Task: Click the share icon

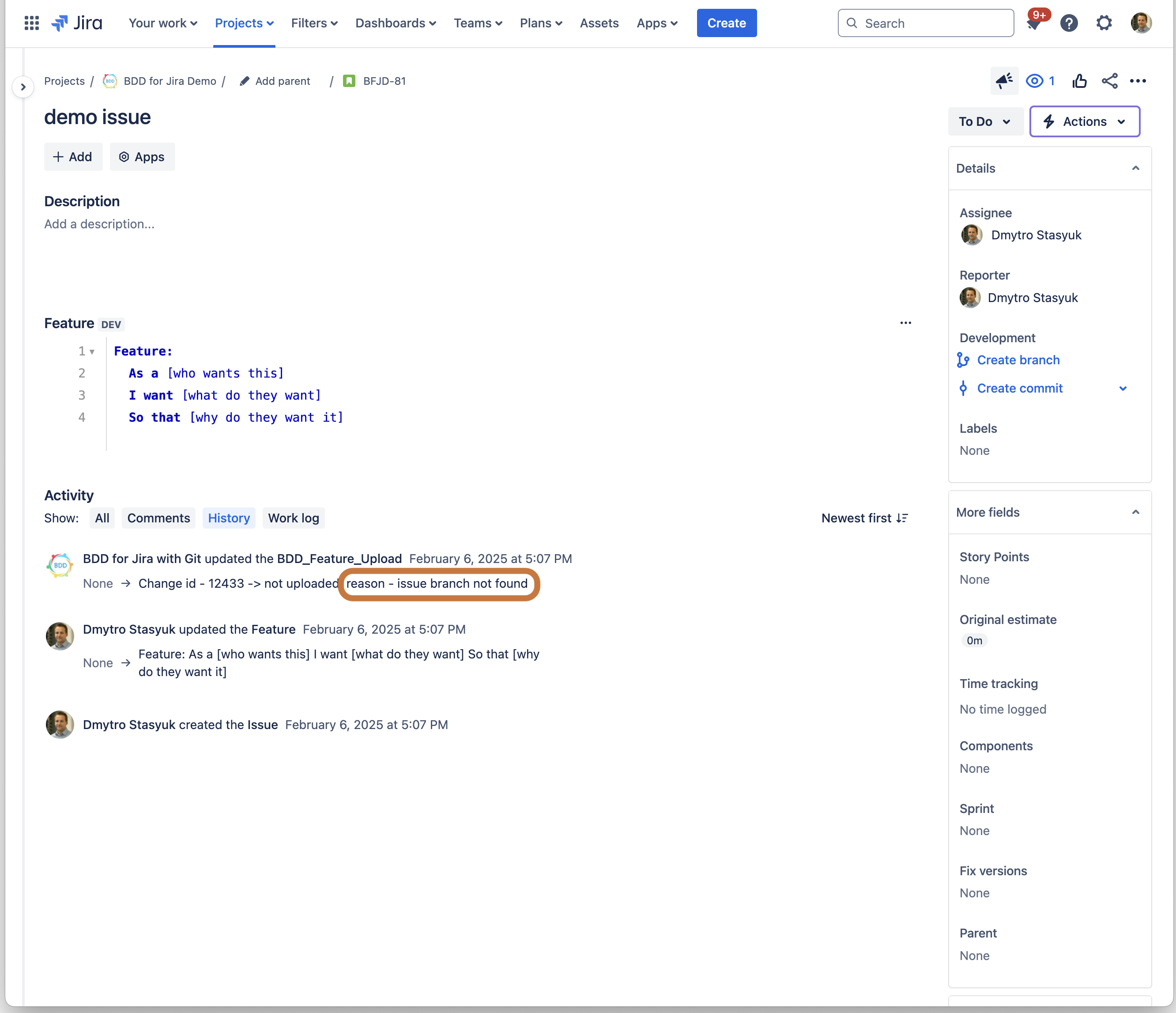Action: coord(1110,81)
